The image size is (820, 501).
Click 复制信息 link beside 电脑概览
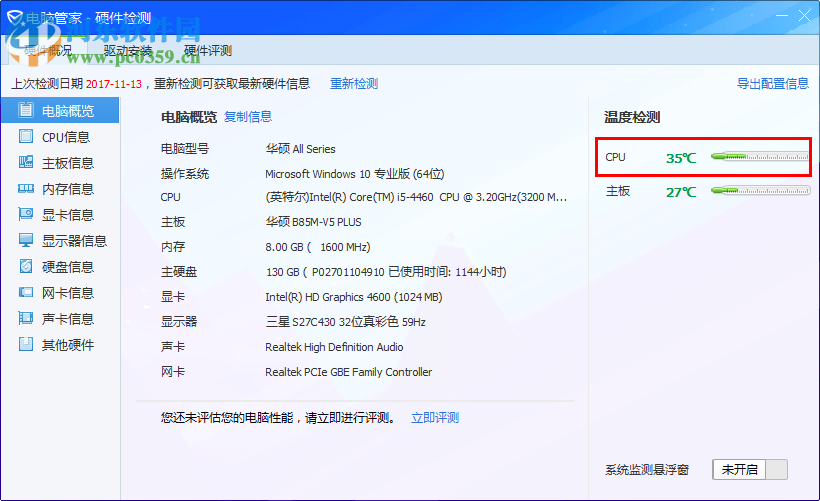pos(248,117)
